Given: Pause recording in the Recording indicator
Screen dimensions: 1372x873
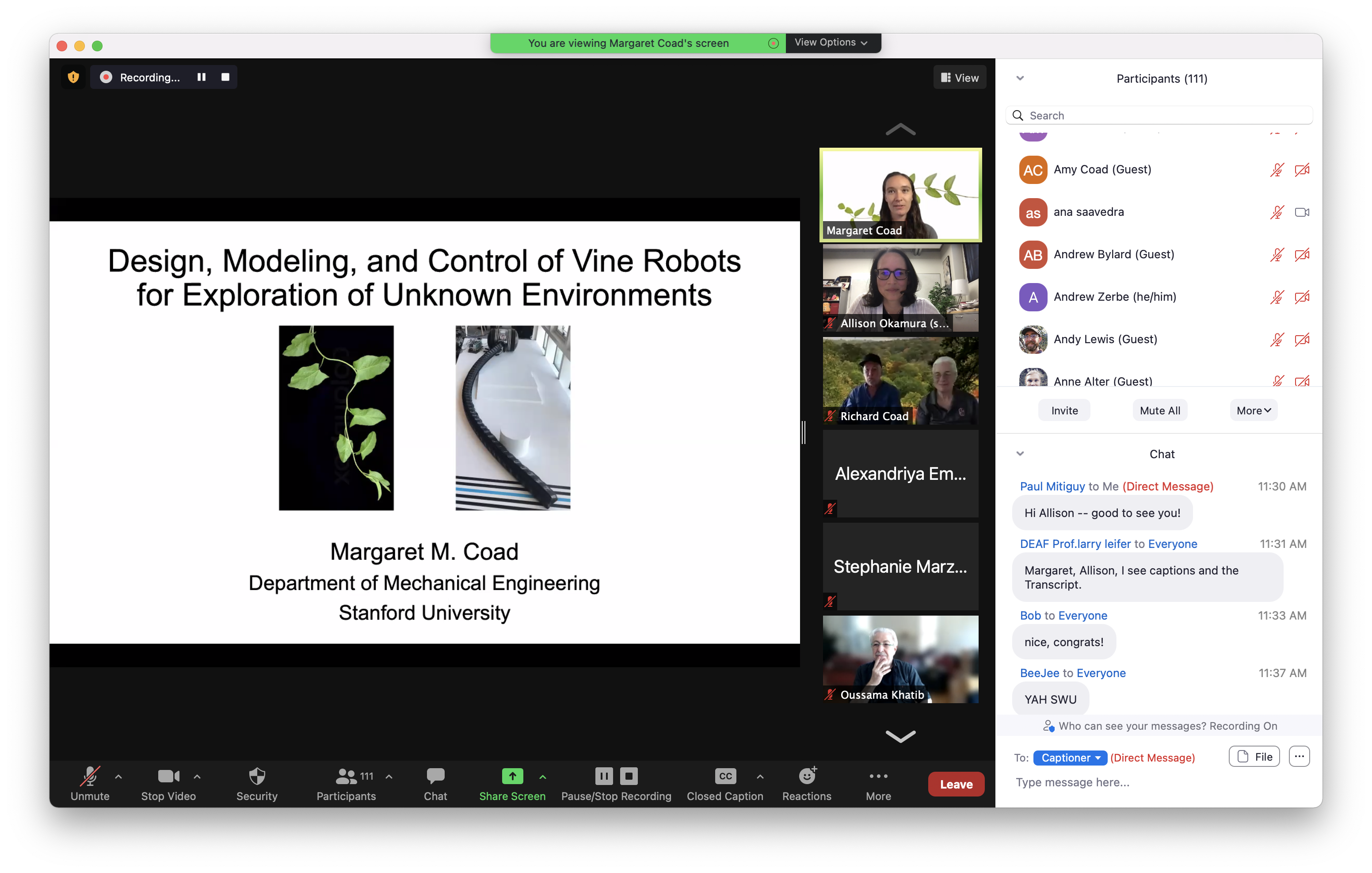Looking at the screenshot, I should click(x=201, y=77).
